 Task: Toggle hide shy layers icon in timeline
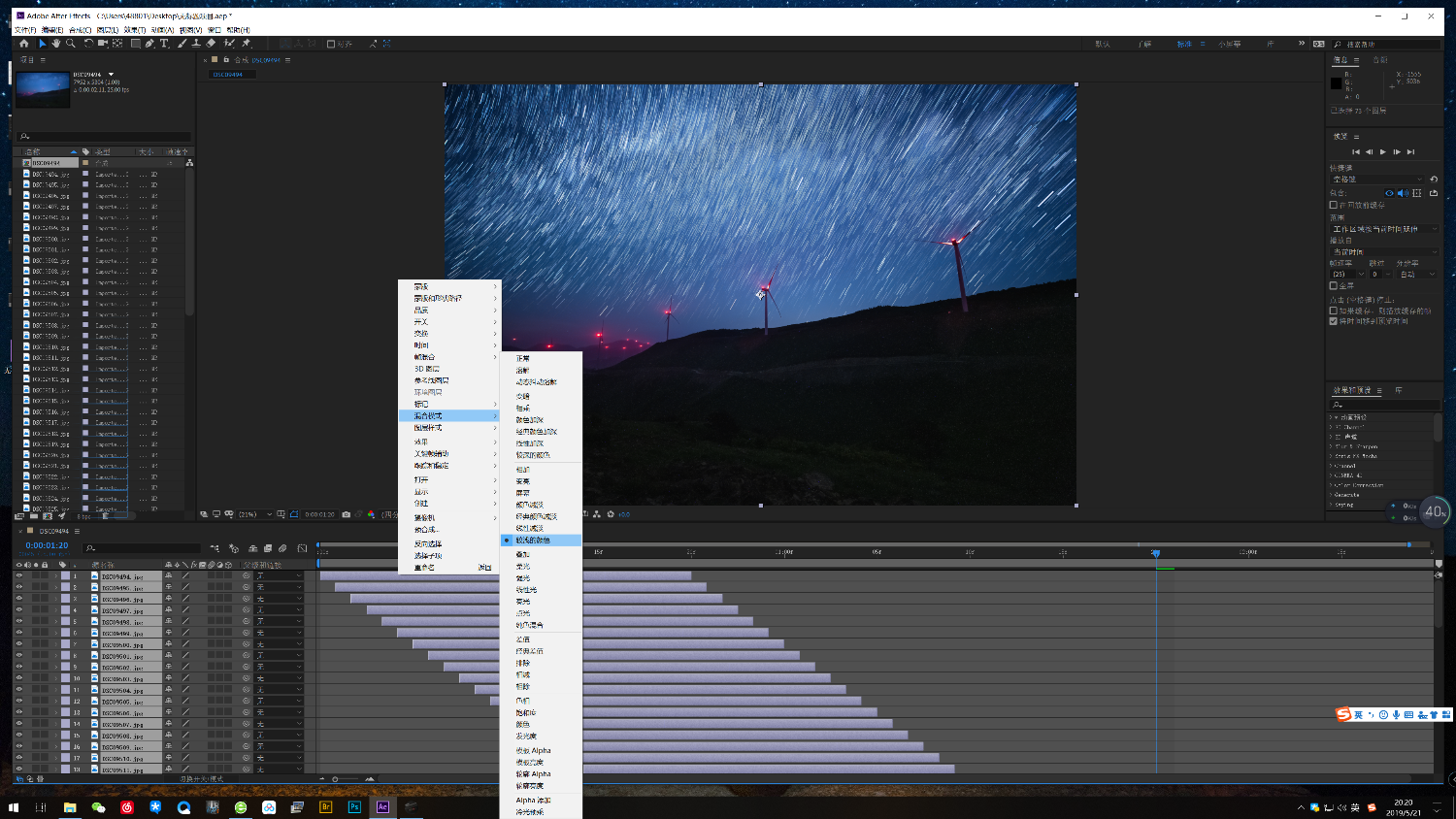253,548
